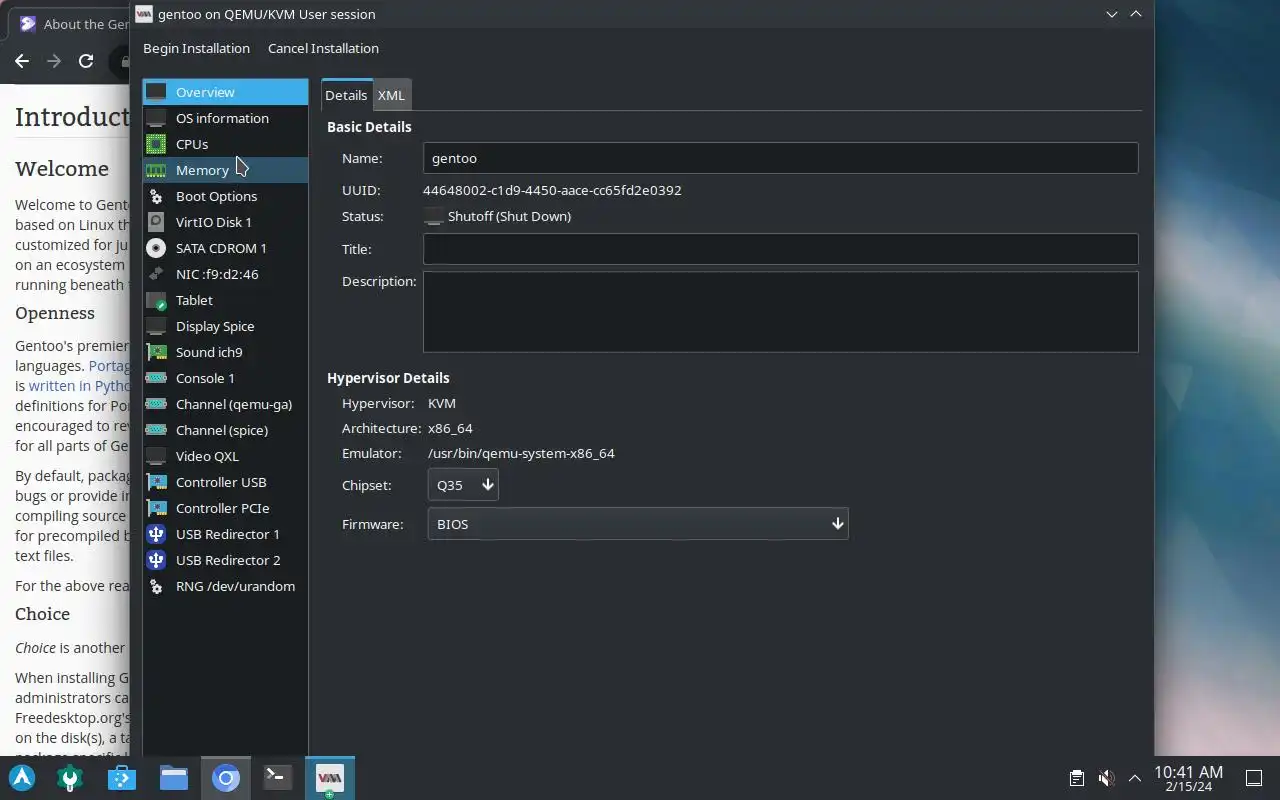
Task: Click the Title input field
Action: (x=780, y=249)
